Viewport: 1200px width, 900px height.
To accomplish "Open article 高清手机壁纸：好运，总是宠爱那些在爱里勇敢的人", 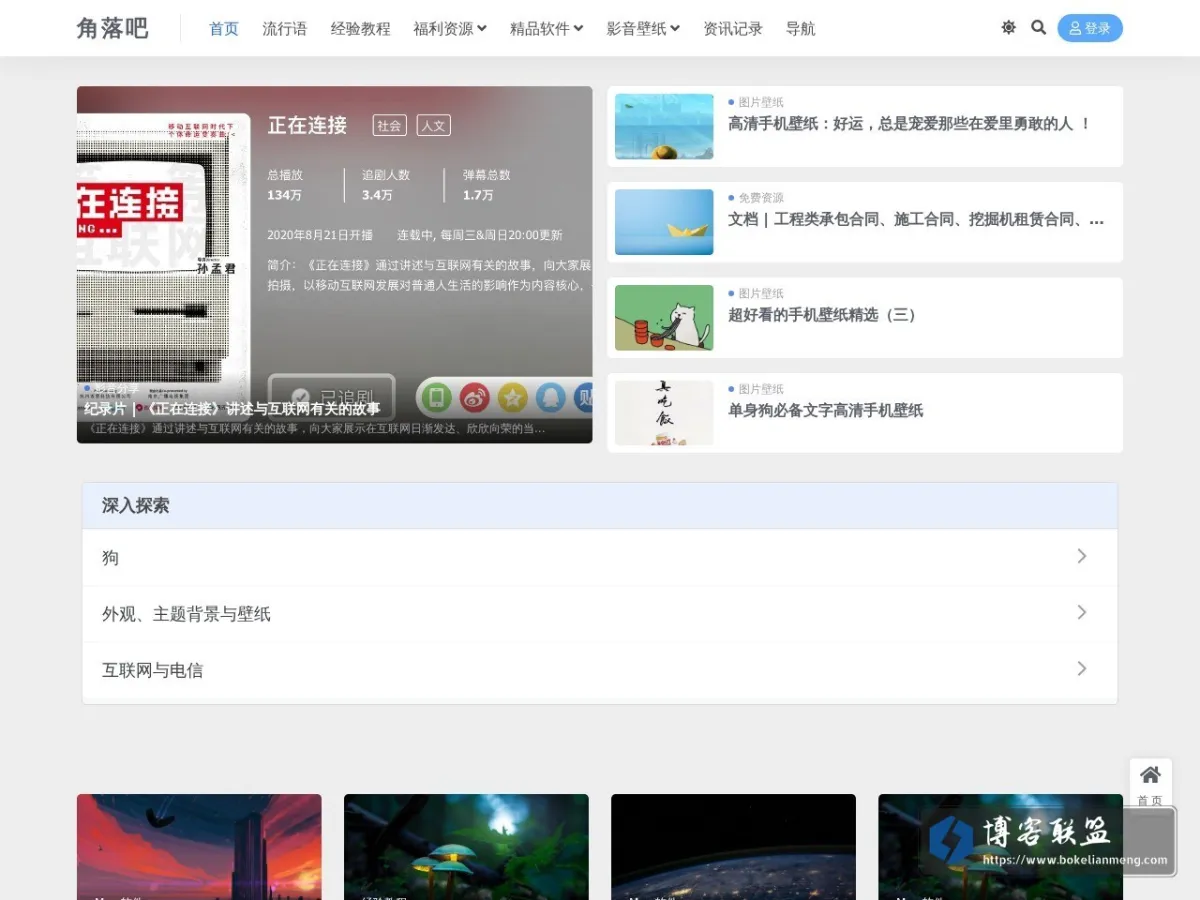I will coord(909,123).
